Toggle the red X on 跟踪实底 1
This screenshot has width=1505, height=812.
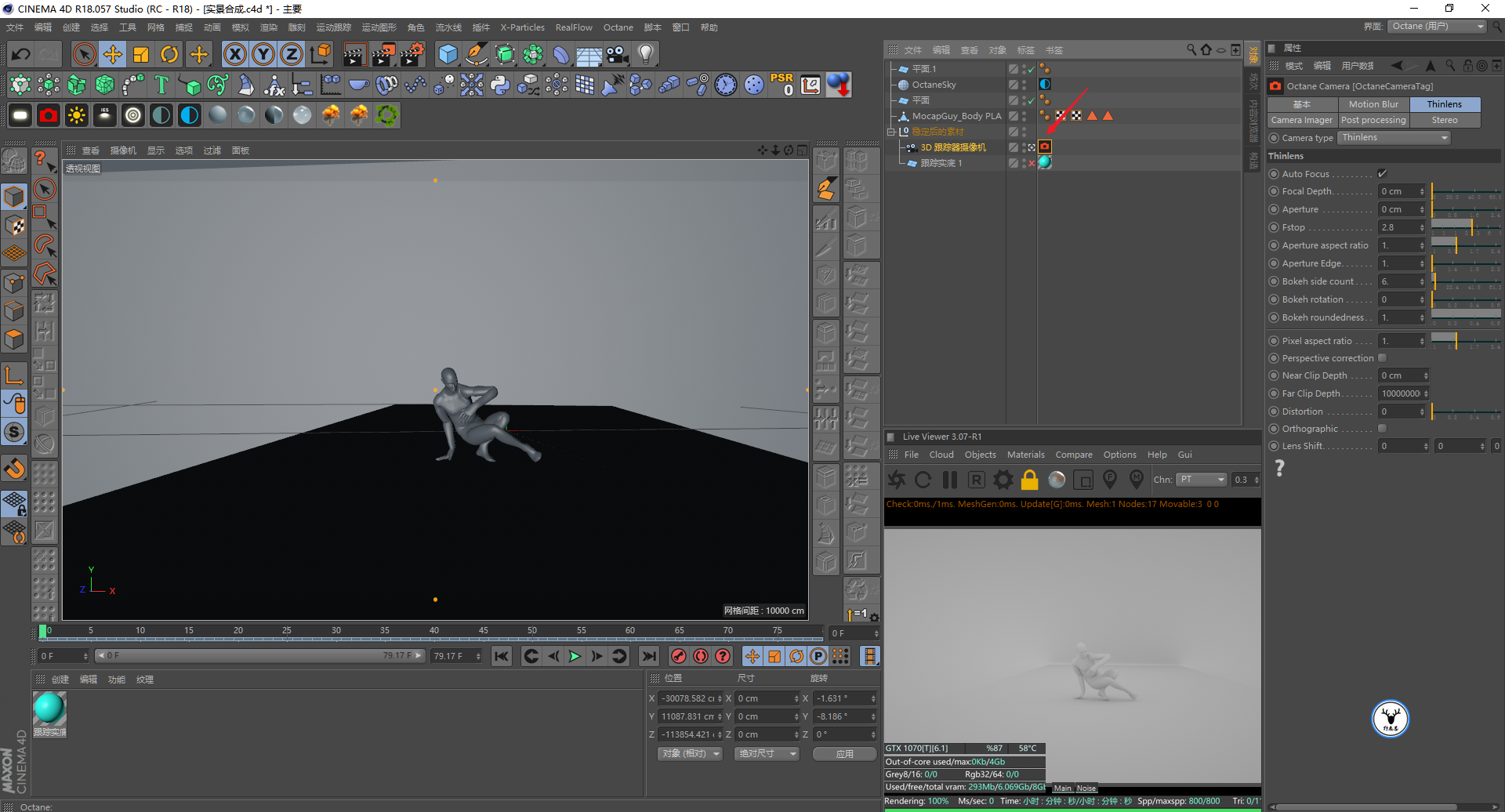pyautogui.click(x=1032, y=163)
